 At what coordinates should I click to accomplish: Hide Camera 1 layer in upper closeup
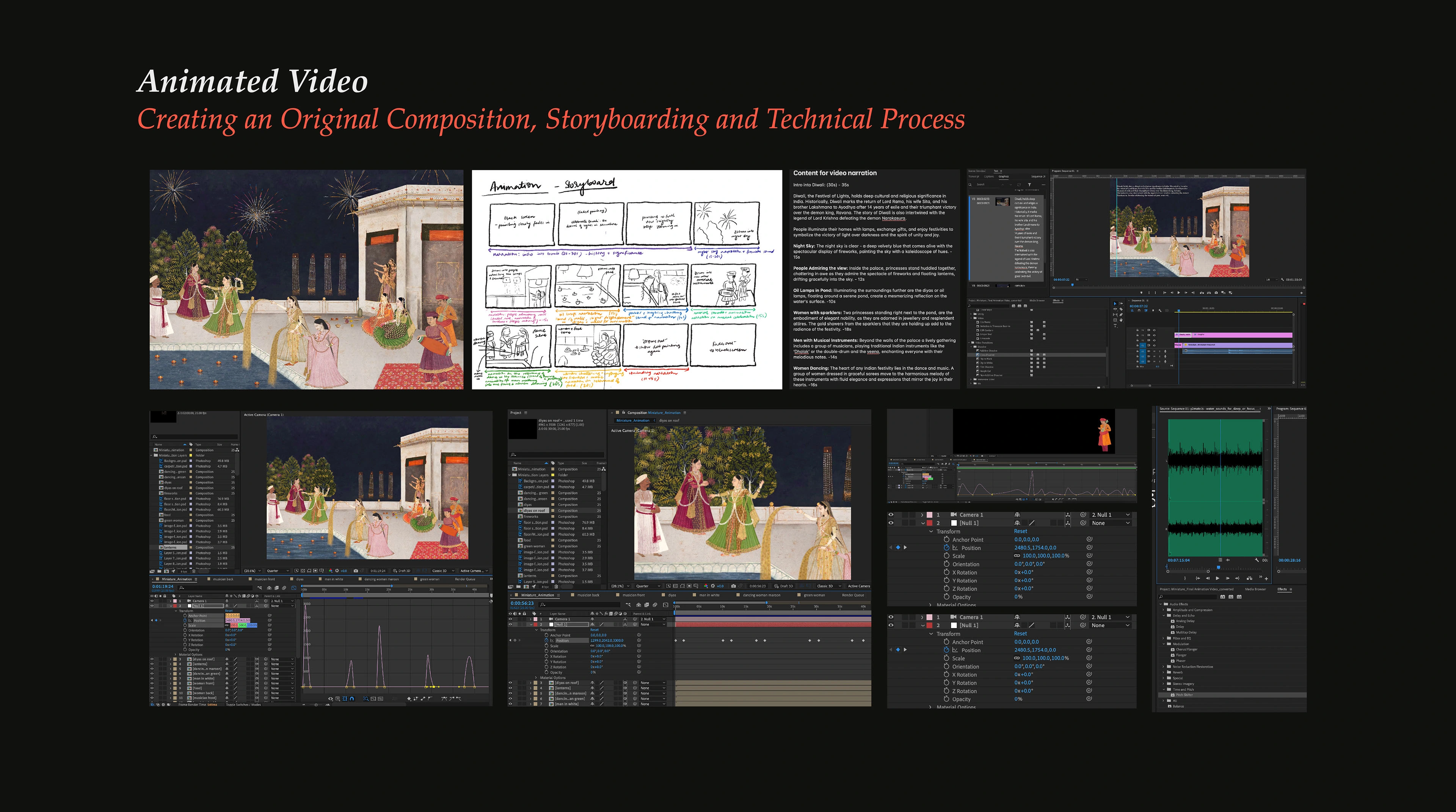(x=891, y=515)
